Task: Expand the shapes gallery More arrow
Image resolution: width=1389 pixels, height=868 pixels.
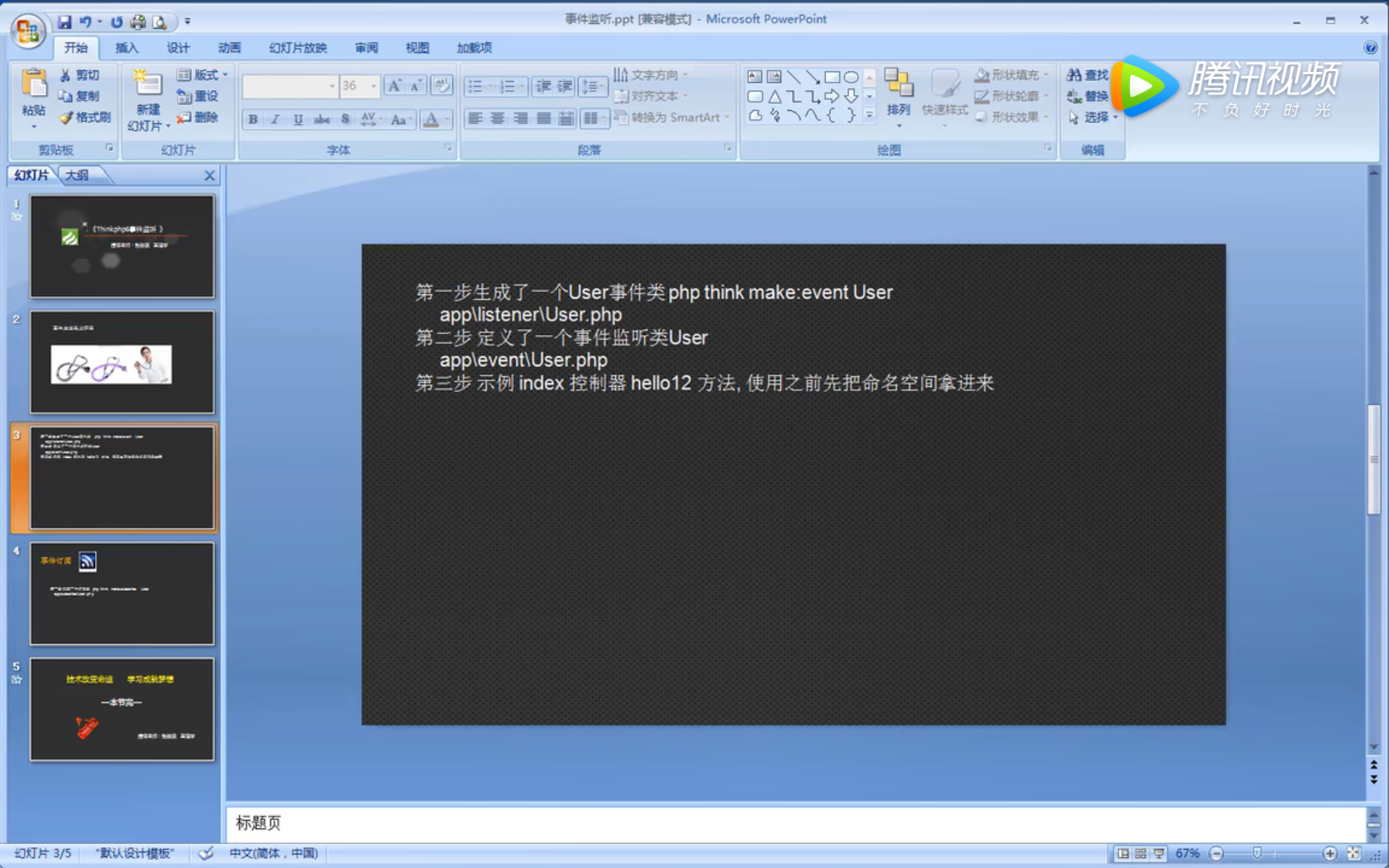Action: point(869,117)
